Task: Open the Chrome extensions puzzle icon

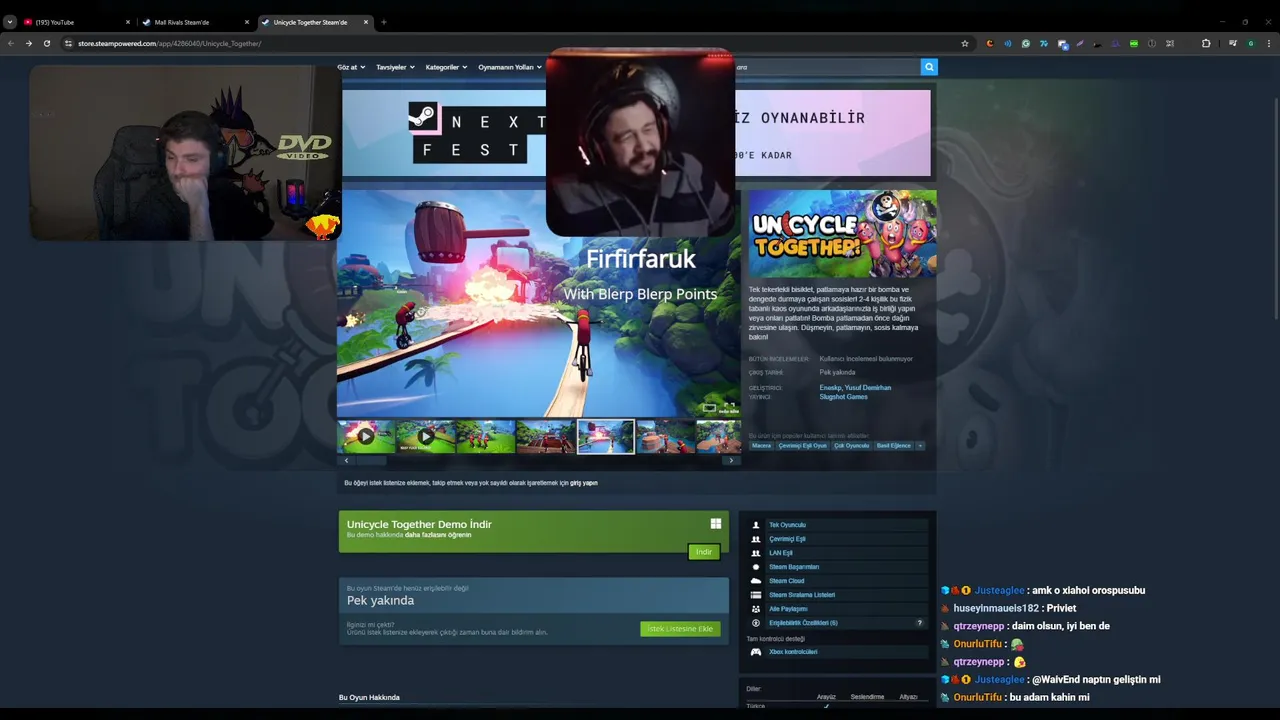Action: tap(1206, 43)
